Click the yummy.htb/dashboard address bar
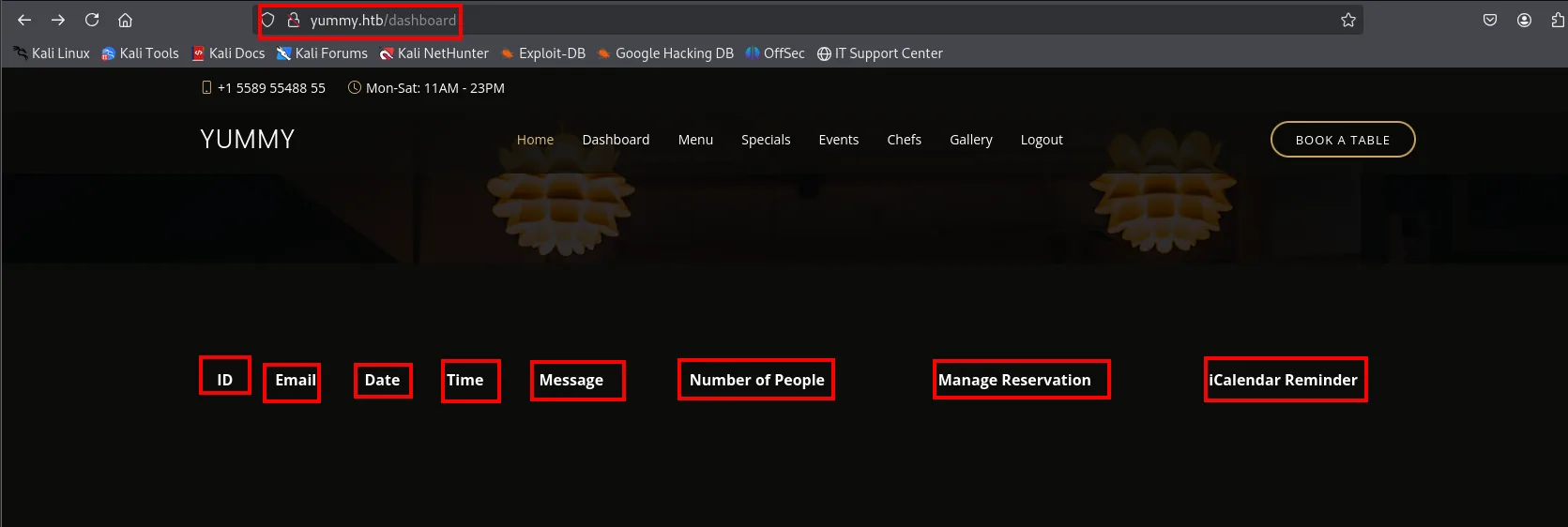Screen dimensions: 1568x527 (x=809, y=20)
